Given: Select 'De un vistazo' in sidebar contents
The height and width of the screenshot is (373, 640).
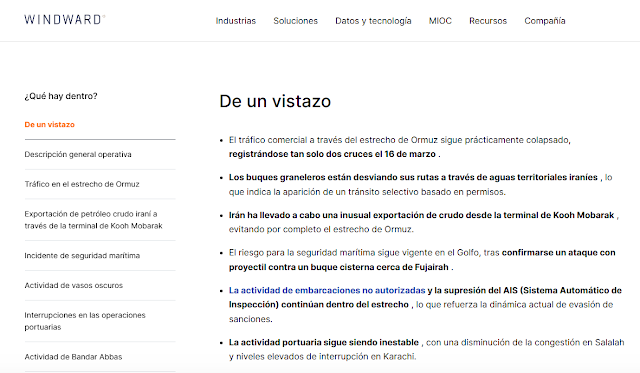Looking at the screenshot, I should [x=49, y=124].
